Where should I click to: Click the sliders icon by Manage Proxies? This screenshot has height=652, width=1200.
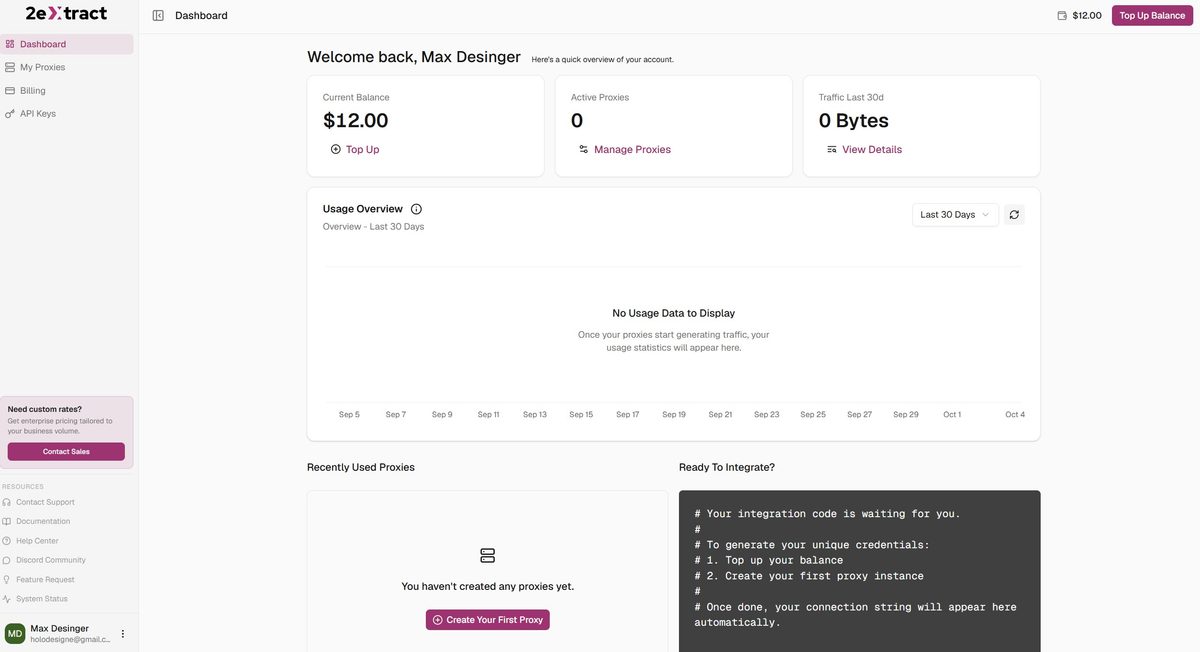coord(584,149)
